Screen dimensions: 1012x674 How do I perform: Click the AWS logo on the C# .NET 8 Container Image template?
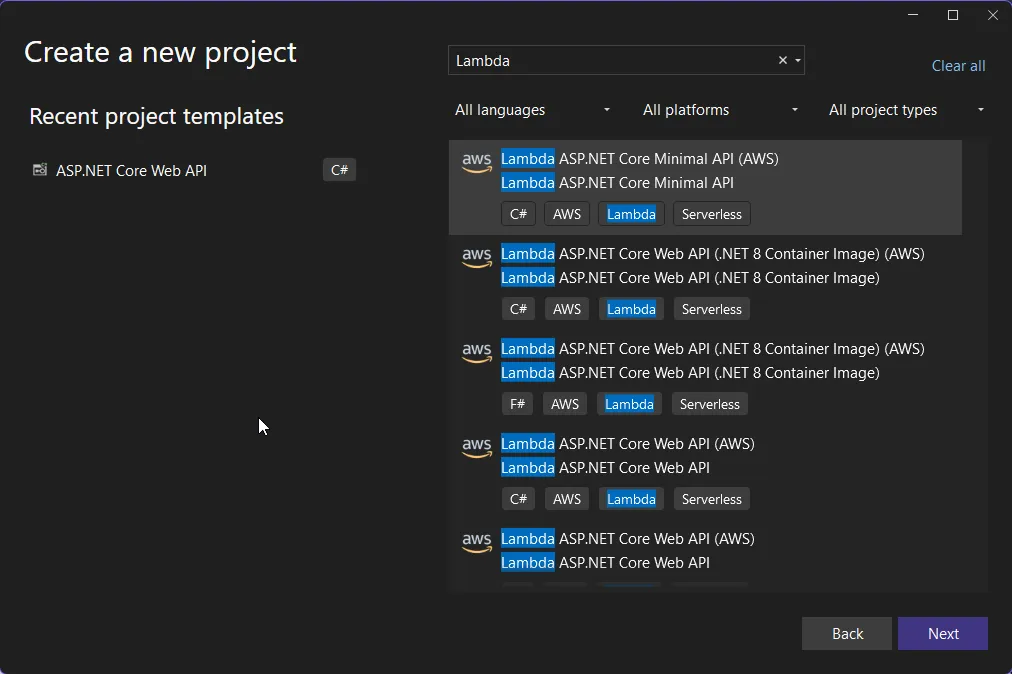click(x=476, y=258)
